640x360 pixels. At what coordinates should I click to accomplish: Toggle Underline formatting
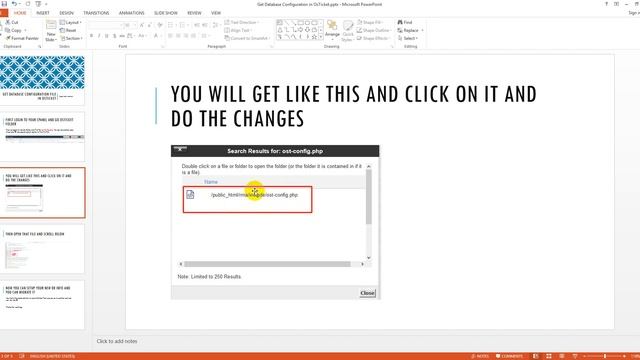click(x=107, y=36)
